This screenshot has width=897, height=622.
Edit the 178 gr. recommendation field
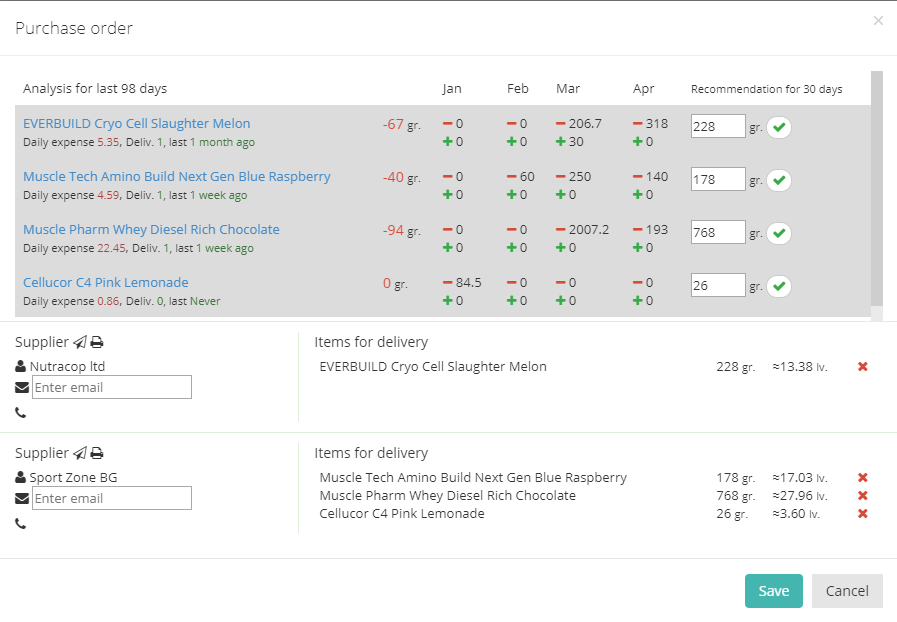point(718,180)
